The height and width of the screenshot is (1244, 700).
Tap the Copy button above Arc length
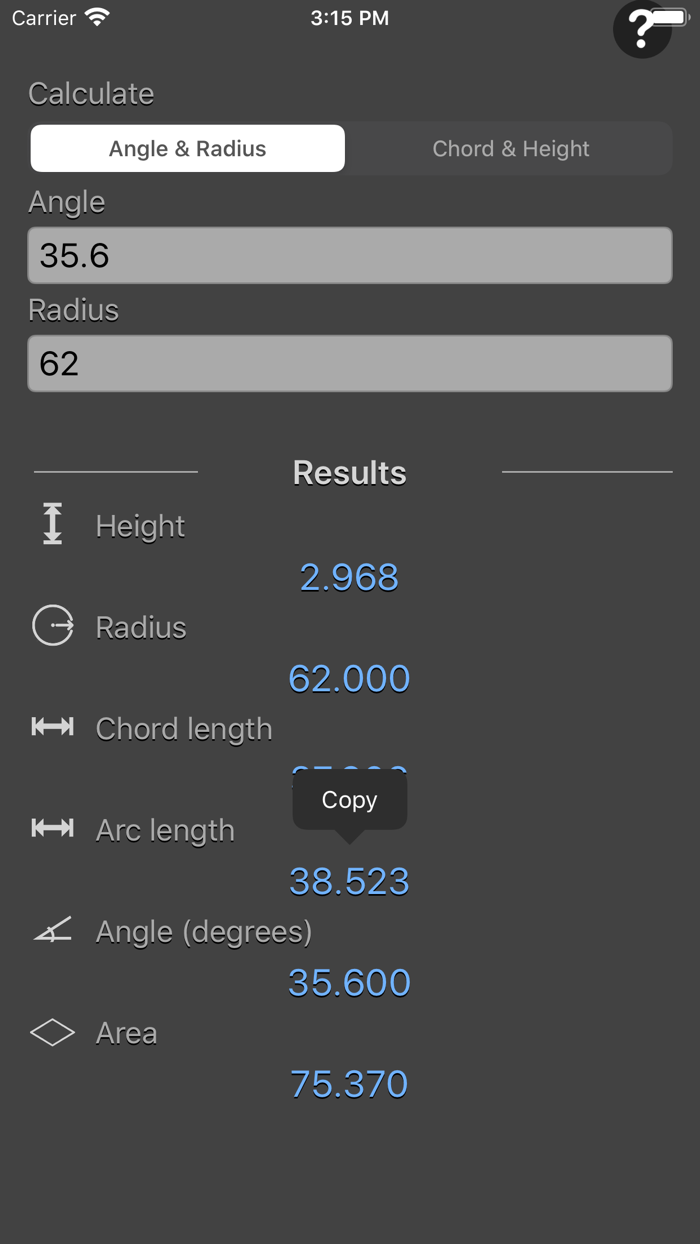coord(349,799)
